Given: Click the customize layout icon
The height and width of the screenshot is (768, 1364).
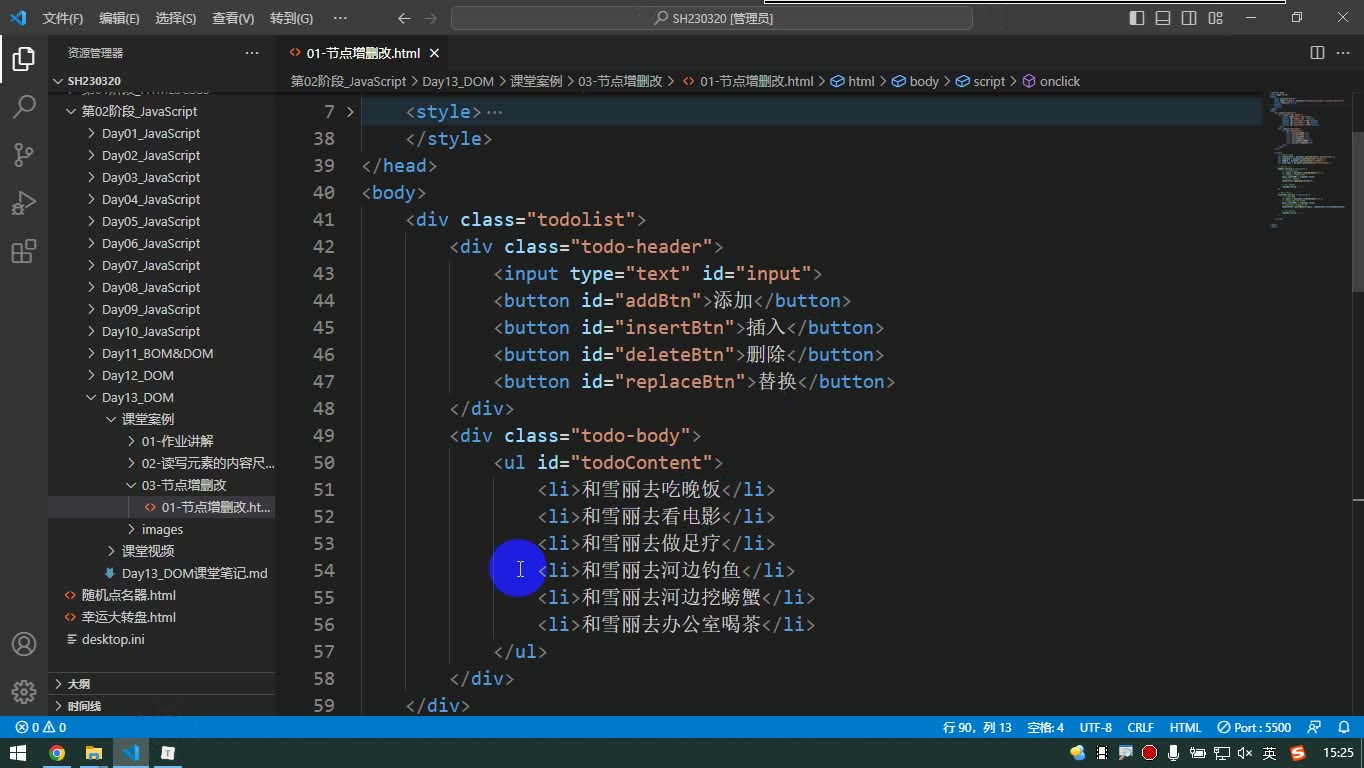Looking at the screenshot, I should point(1215,18).
